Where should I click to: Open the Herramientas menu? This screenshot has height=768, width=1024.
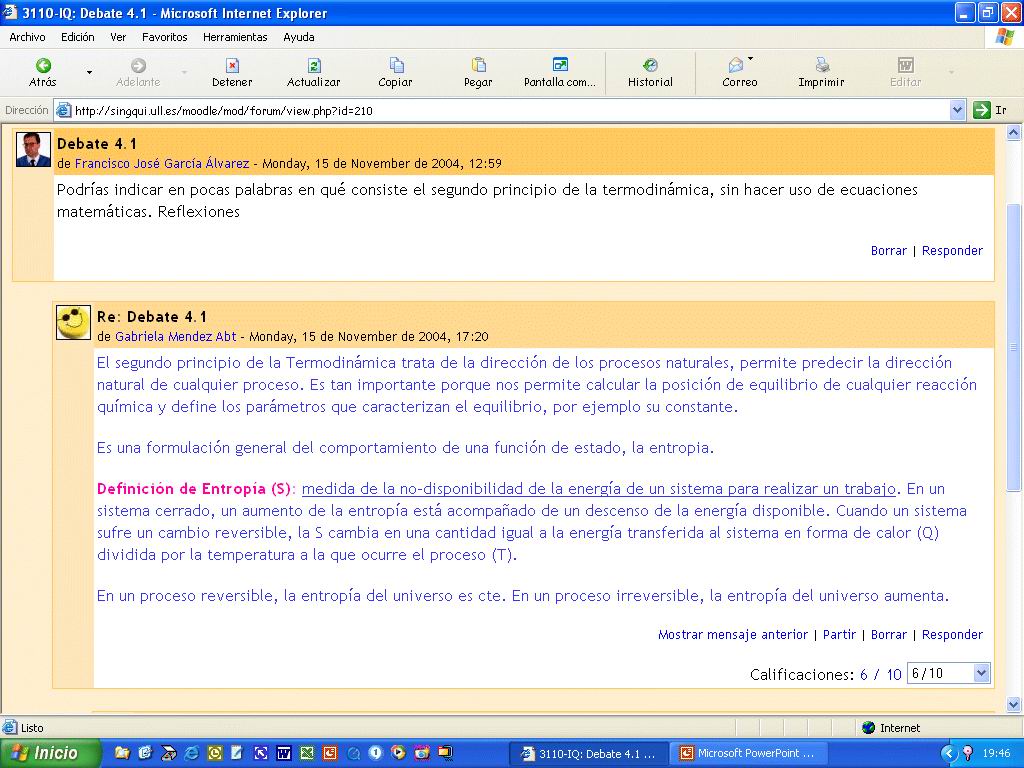coord(235,37)
